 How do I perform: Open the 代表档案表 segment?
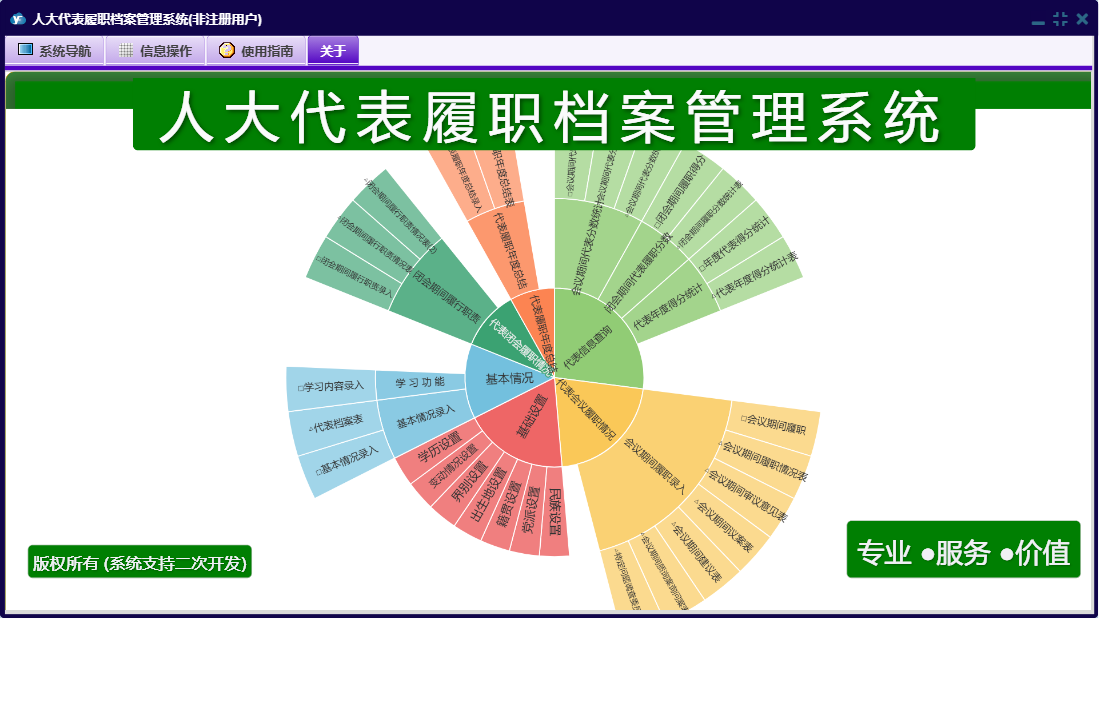[337, 424]
